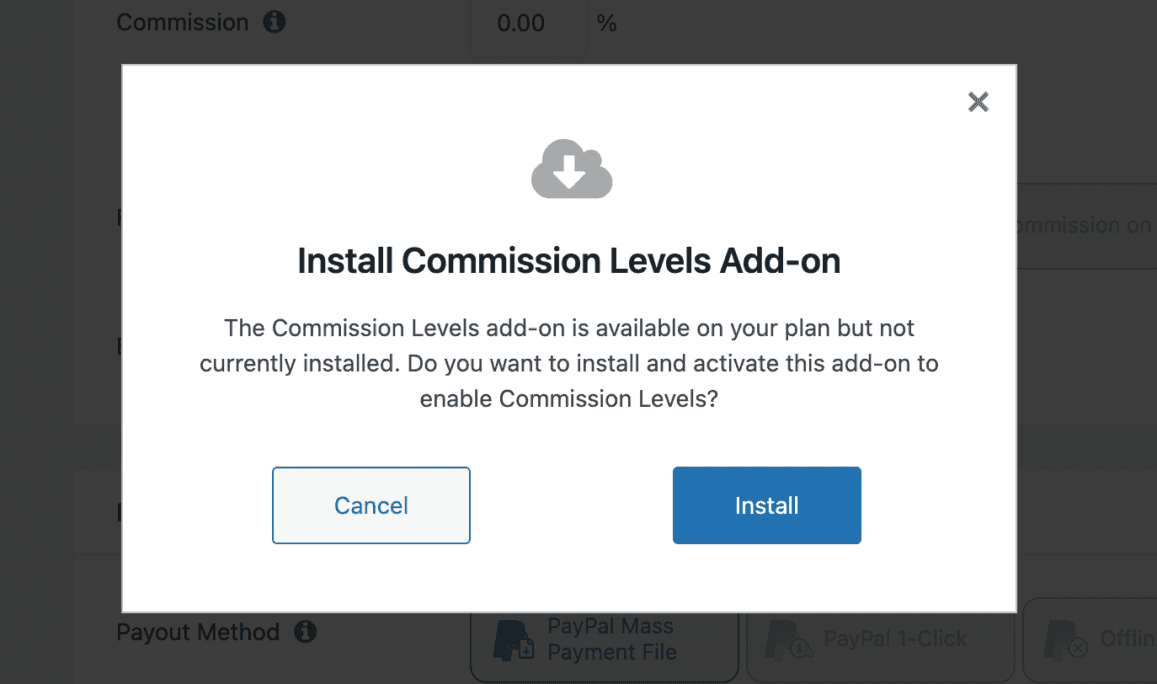
Task: Click the add-on availability description text
Action: 568,363
